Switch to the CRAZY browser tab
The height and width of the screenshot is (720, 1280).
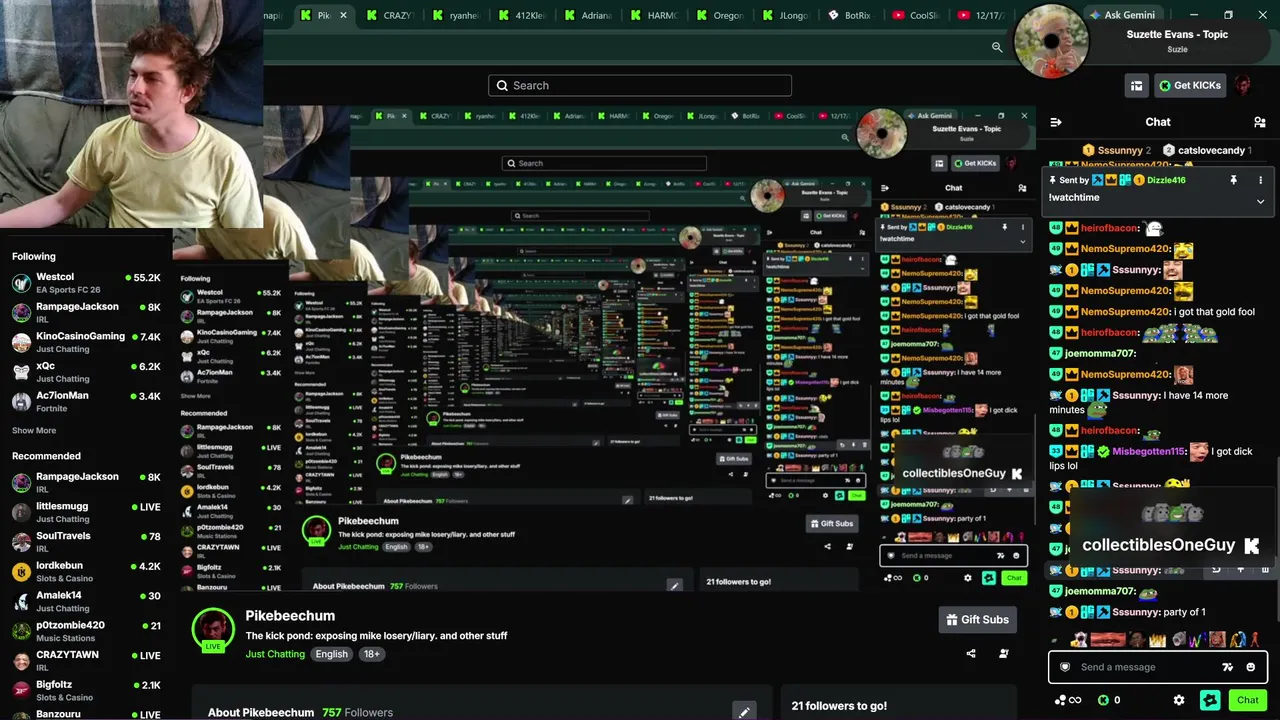(389, 15)
